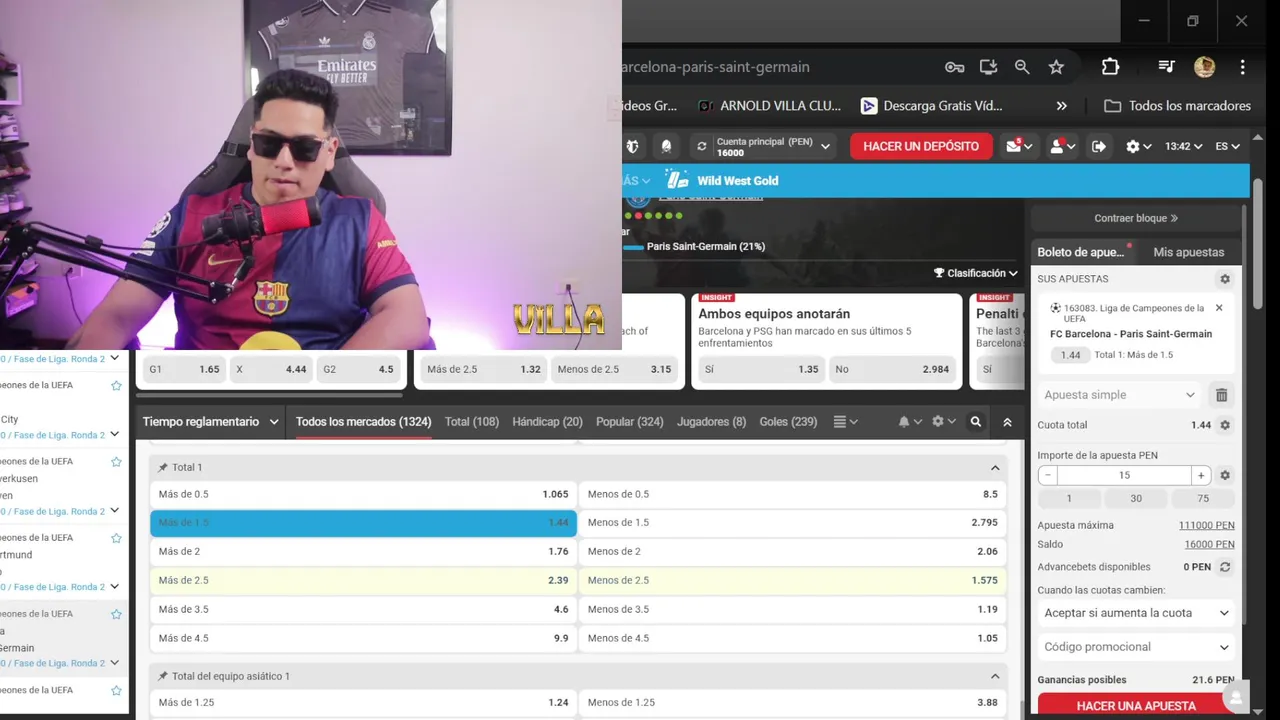Open the media control playlist icon
1280x720 pixels.
click(1166, 67)
